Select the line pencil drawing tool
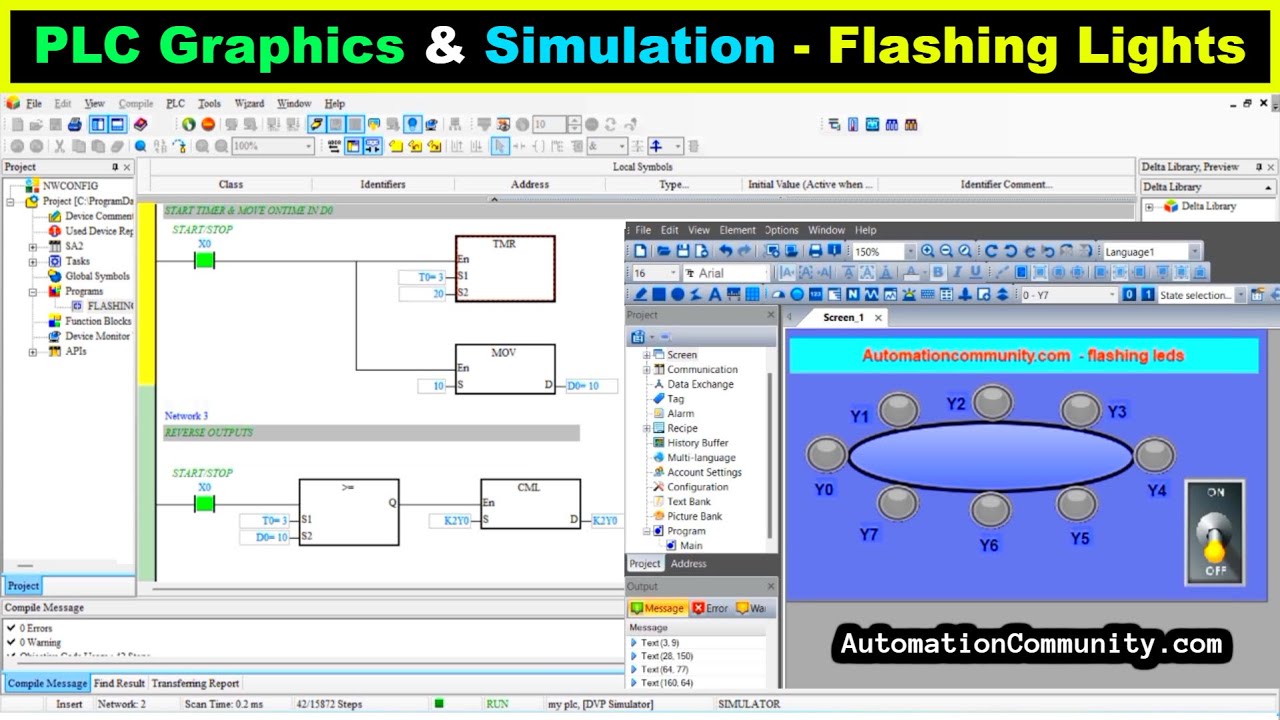Screen dimensions: 1280x720 (641, 294)
